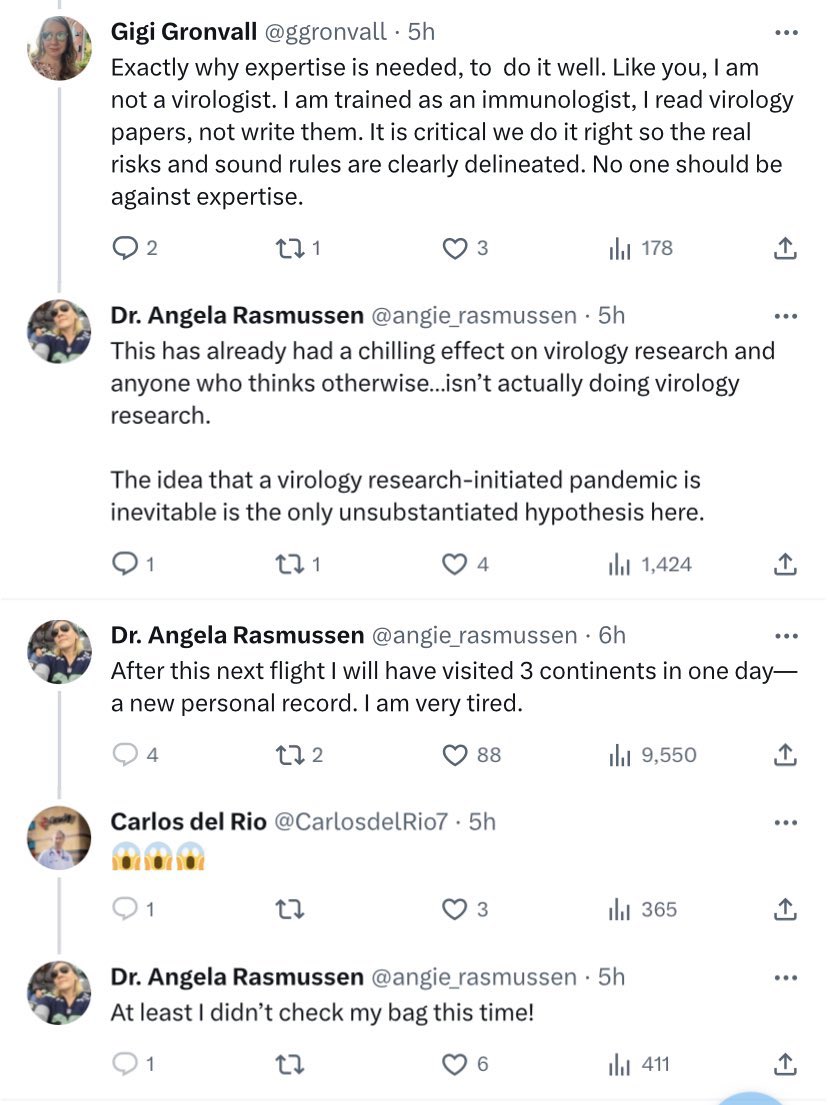Open the @CarlosdelRio7 handle link
828x1105 pixels.
(x=360, y=822)
